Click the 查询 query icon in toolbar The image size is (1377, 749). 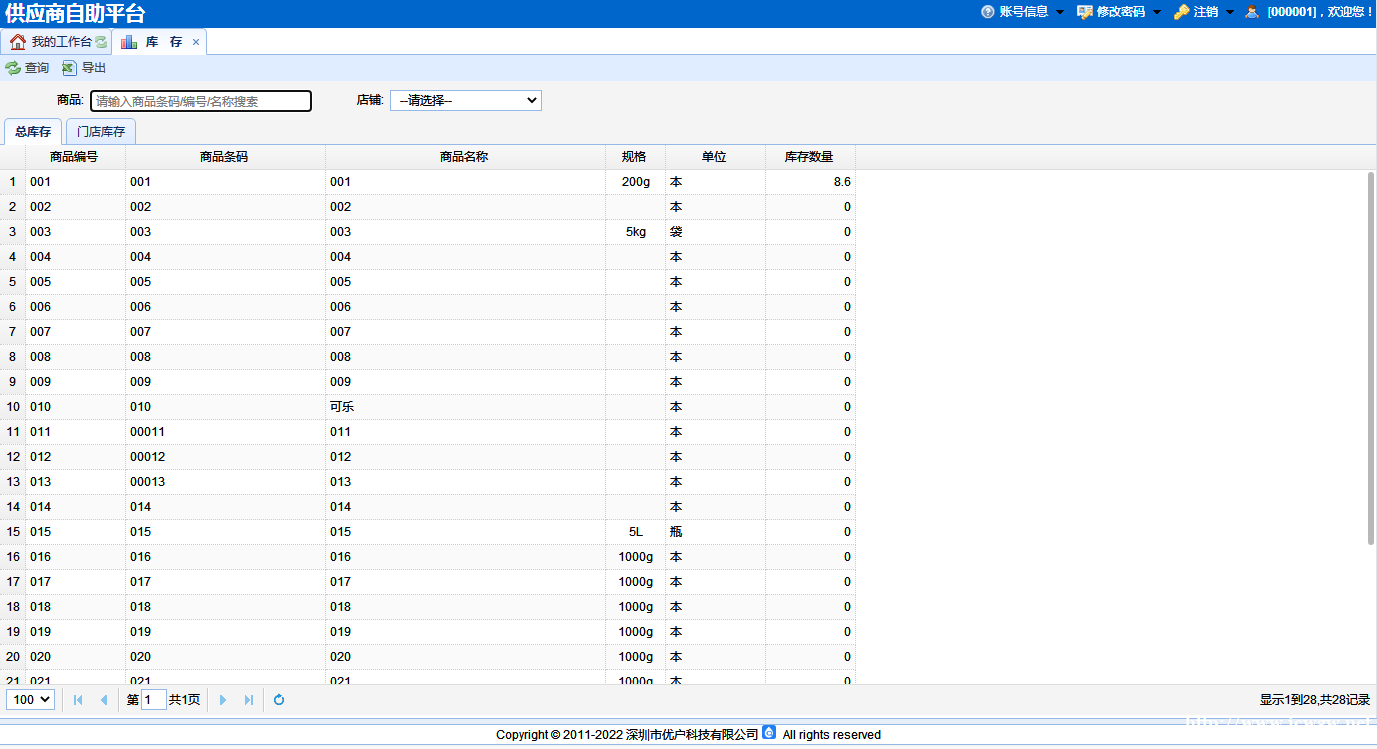13,68
